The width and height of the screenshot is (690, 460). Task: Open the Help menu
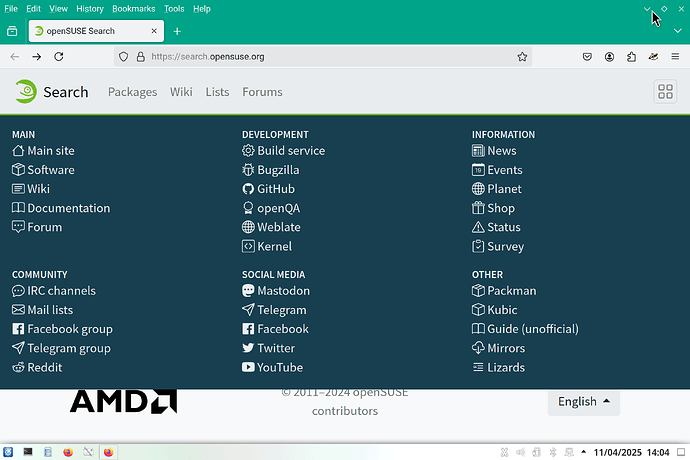point(202,9)
